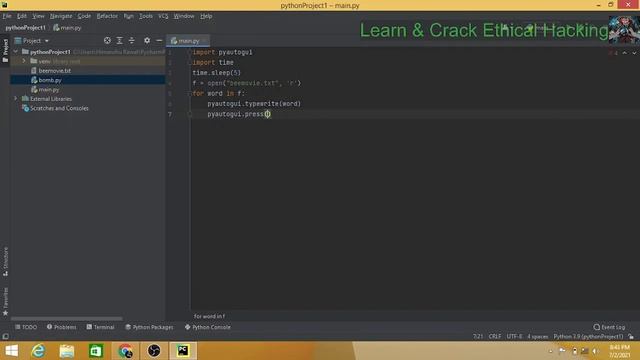Hide the Project panel with minus icon
This screenshot has width=640, height=360.
pyautogui.click(x=159, y=40)
